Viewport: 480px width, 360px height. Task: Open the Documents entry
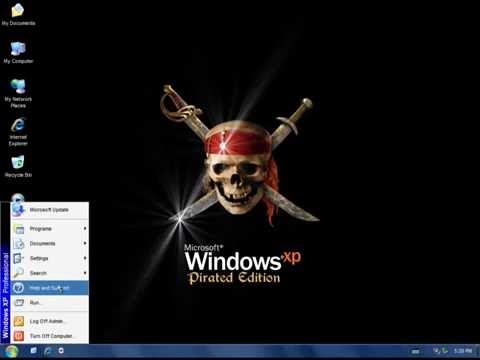(x=50, y=244)
